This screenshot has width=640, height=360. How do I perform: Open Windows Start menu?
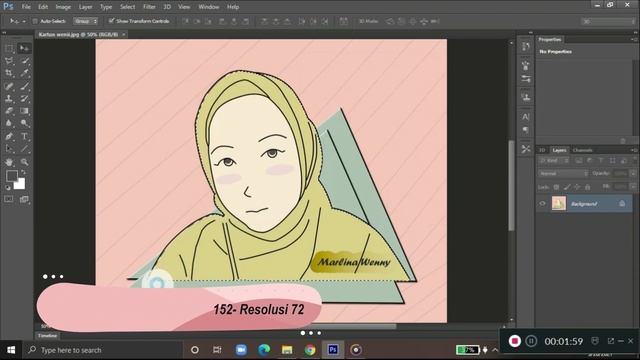coord(11,350)
